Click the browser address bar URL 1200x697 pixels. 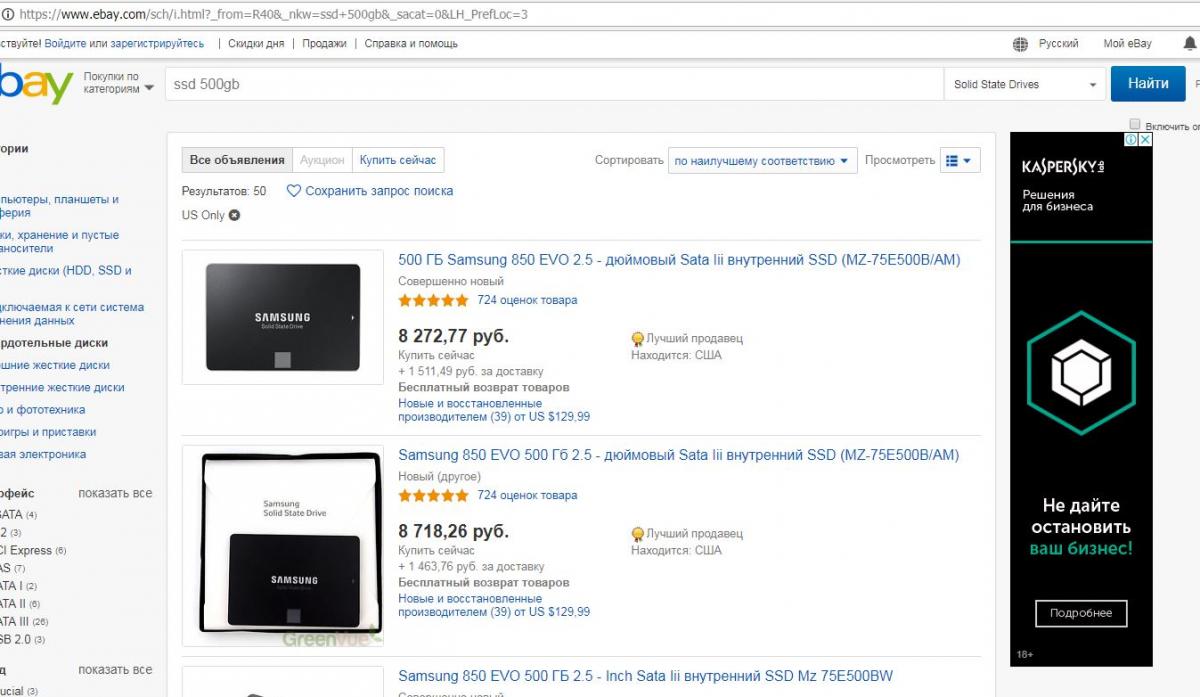tap(273, 15)
